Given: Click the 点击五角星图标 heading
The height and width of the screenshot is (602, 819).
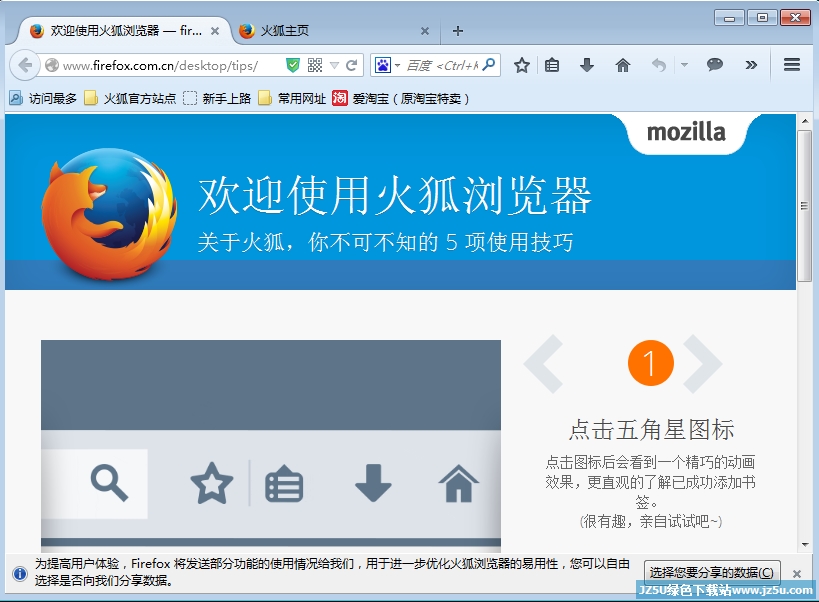Looking at the screenshot, I should pos(651,429).
